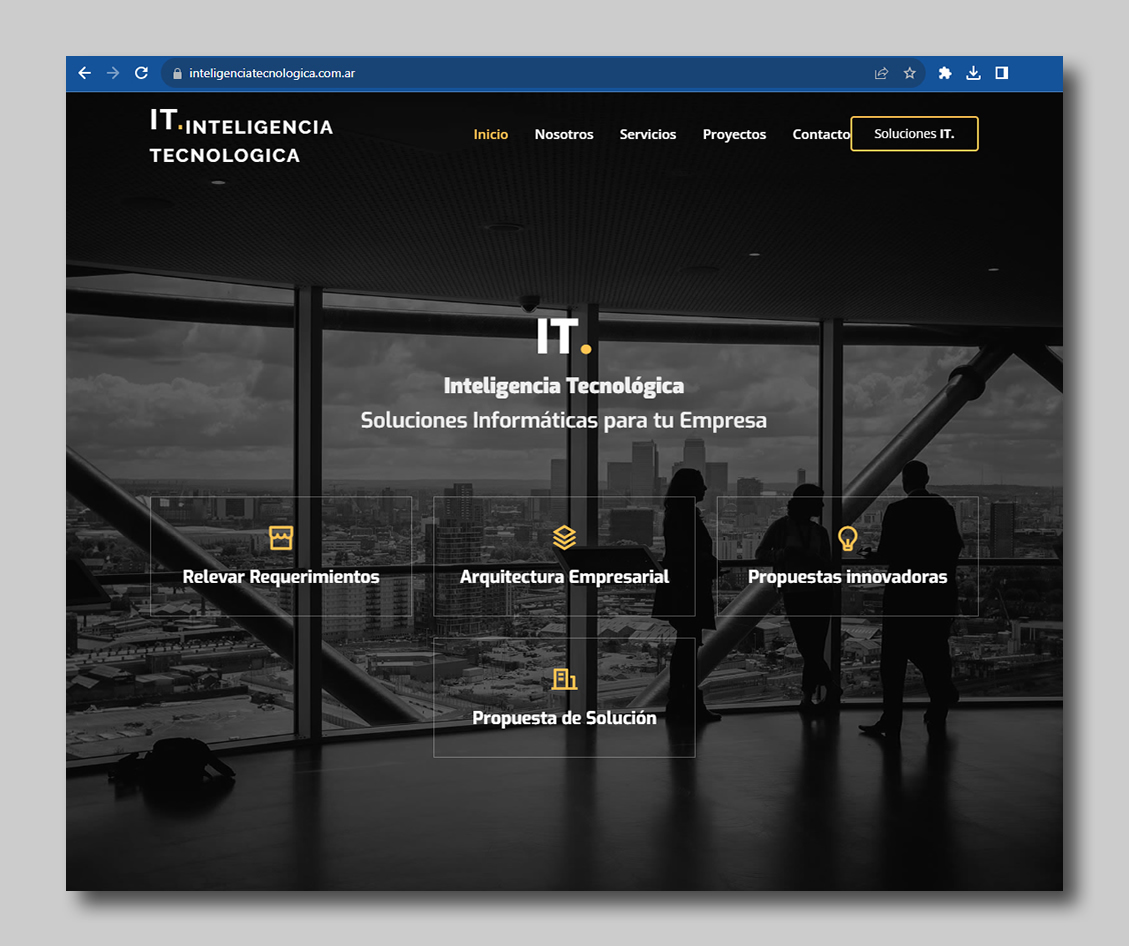Click the share page icon

881,73
